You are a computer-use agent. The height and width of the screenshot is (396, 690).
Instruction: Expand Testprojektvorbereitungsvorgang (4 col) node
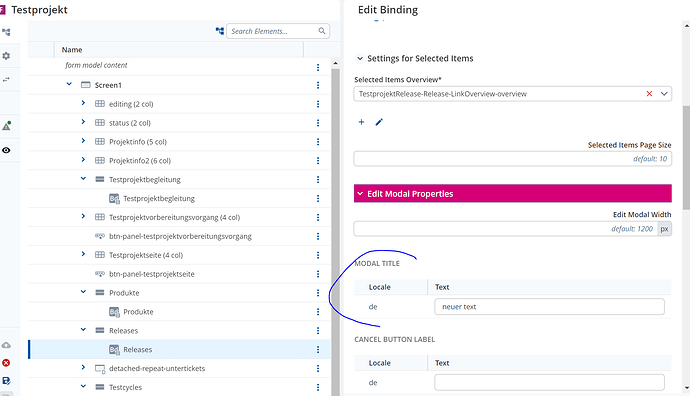[x=83, y=216]
